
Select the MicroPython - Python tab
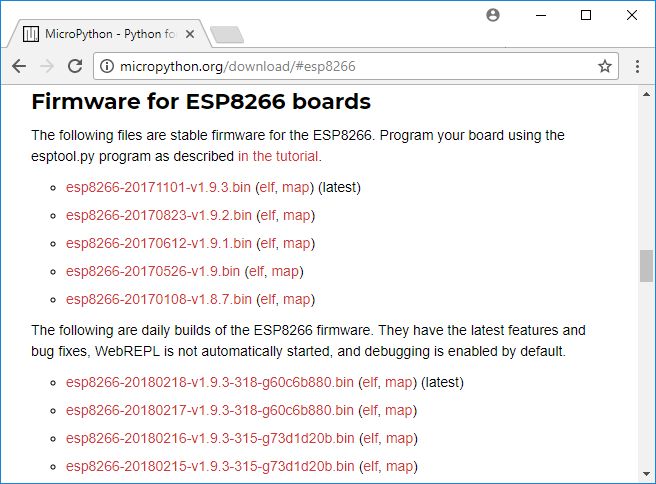tap(108, 34)
